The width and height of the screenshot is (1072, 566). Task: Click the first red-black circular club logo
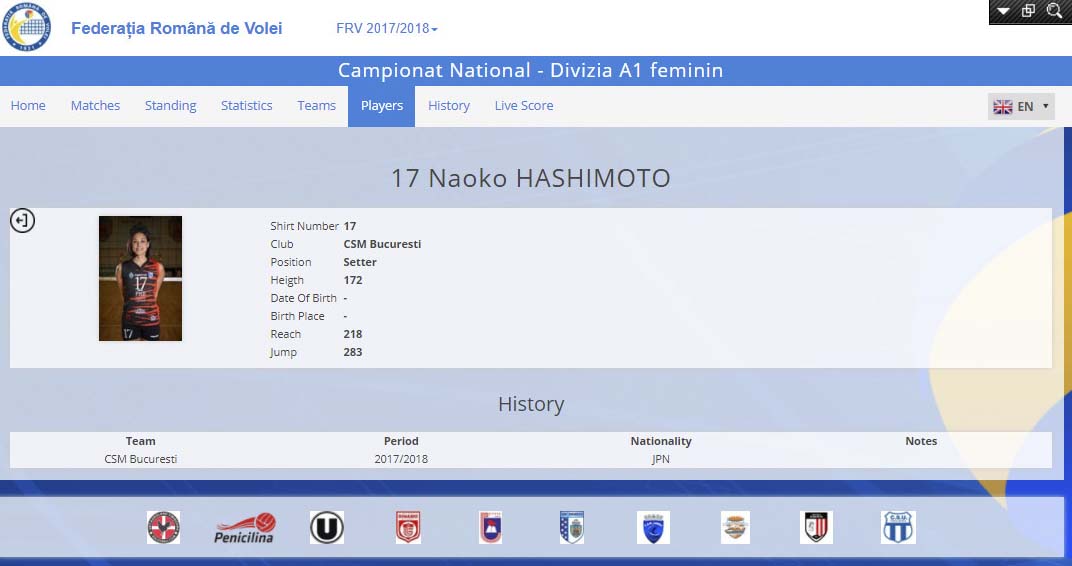pyautogui.click(x=163, y=528)
